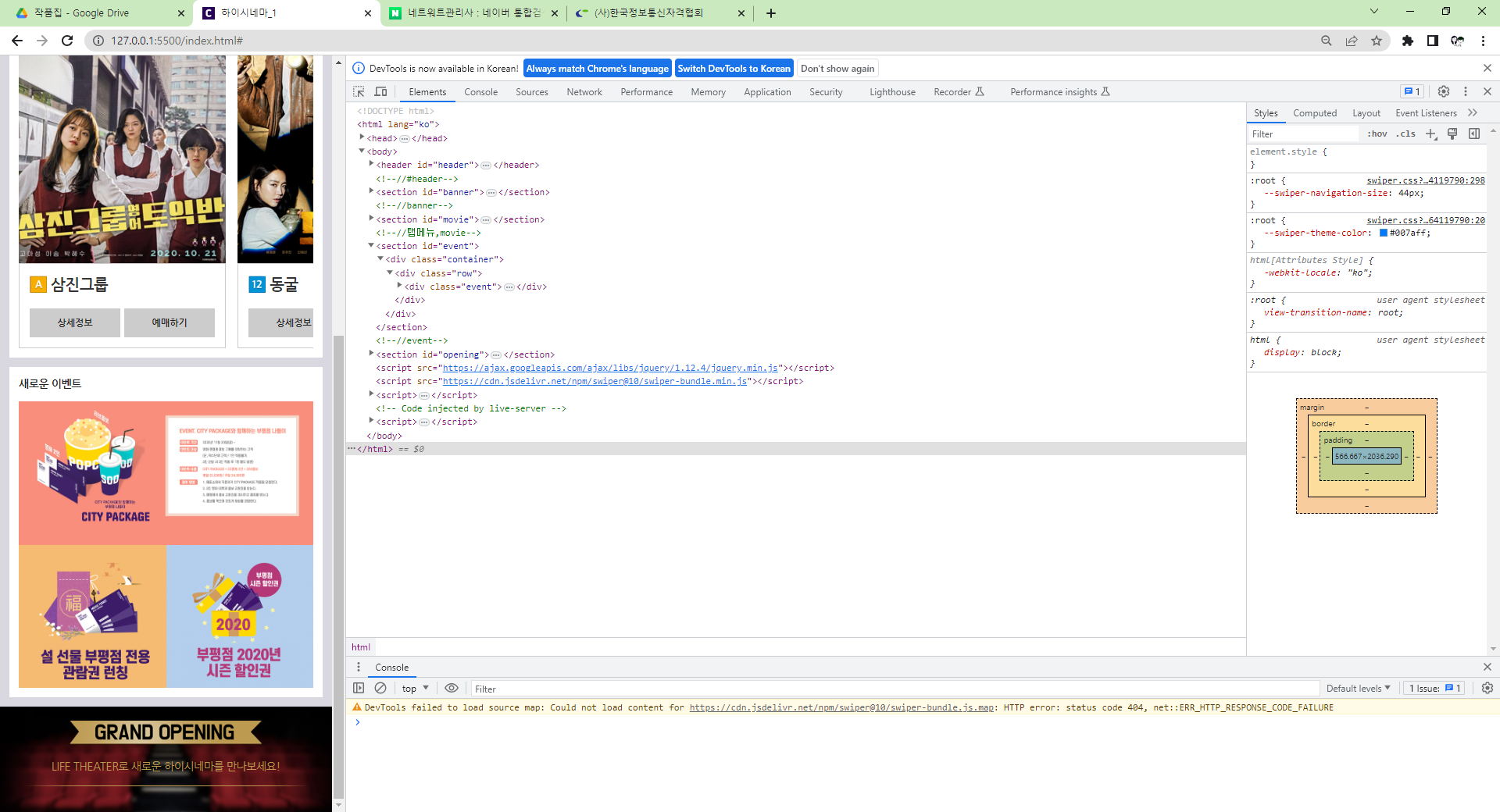Expand the header id="header" node
This screenshot has width=1500, height=812.
click(371, 164)
